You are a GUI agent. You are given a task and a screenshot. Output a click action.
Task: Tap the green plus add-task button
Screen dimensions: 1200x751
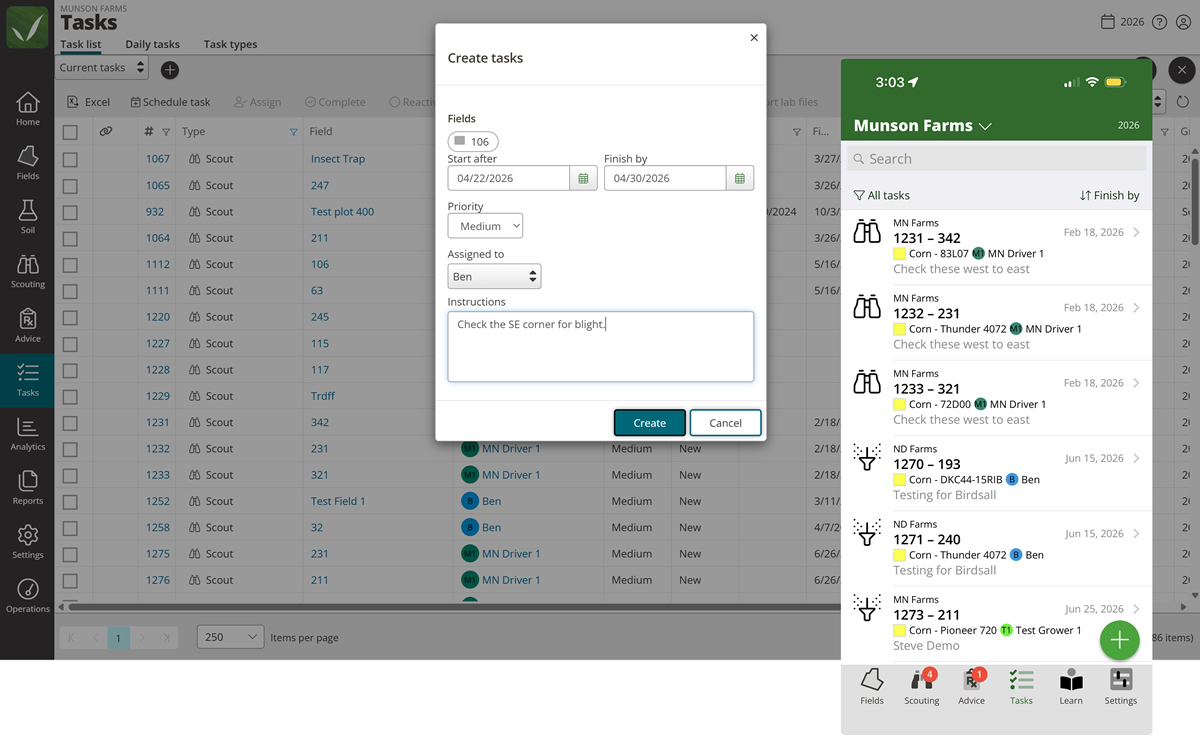pos(1119,640)
